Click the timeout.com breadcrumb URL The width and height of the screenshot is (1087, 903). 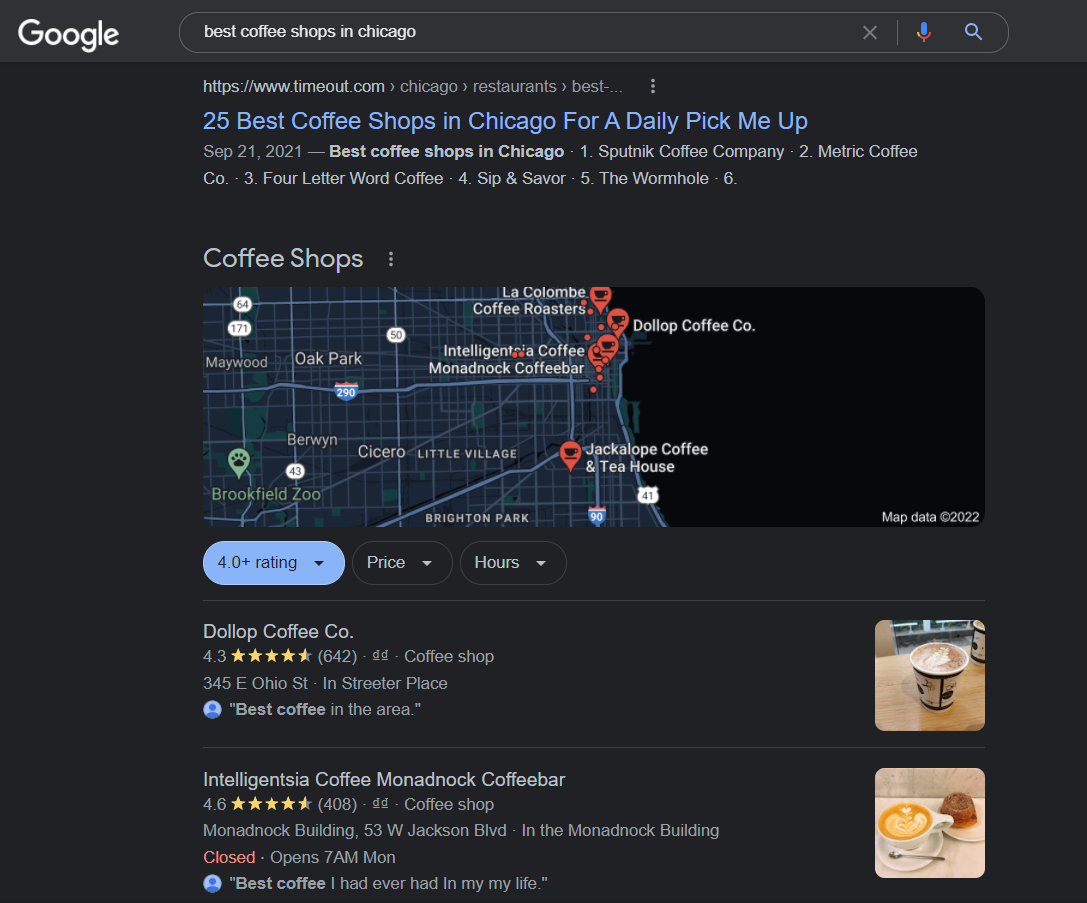point(412,87)
